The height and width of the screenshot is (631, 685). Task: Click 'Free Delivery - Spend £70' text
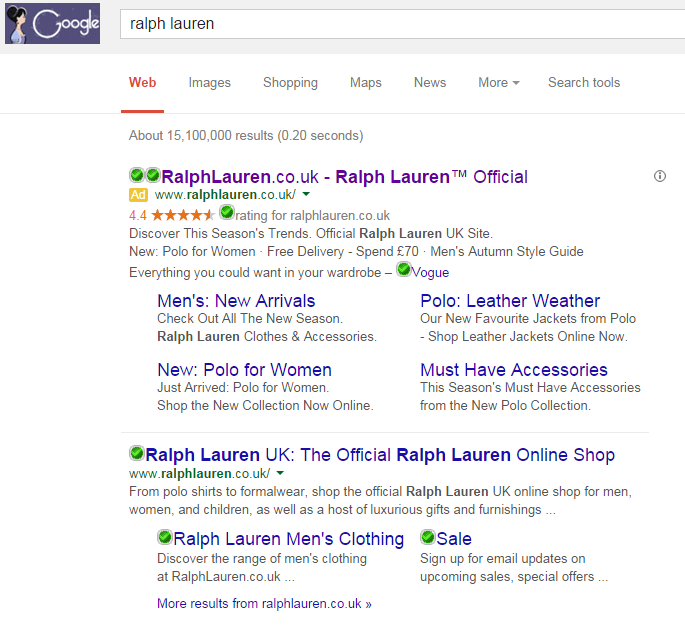[x=342, y=251]
